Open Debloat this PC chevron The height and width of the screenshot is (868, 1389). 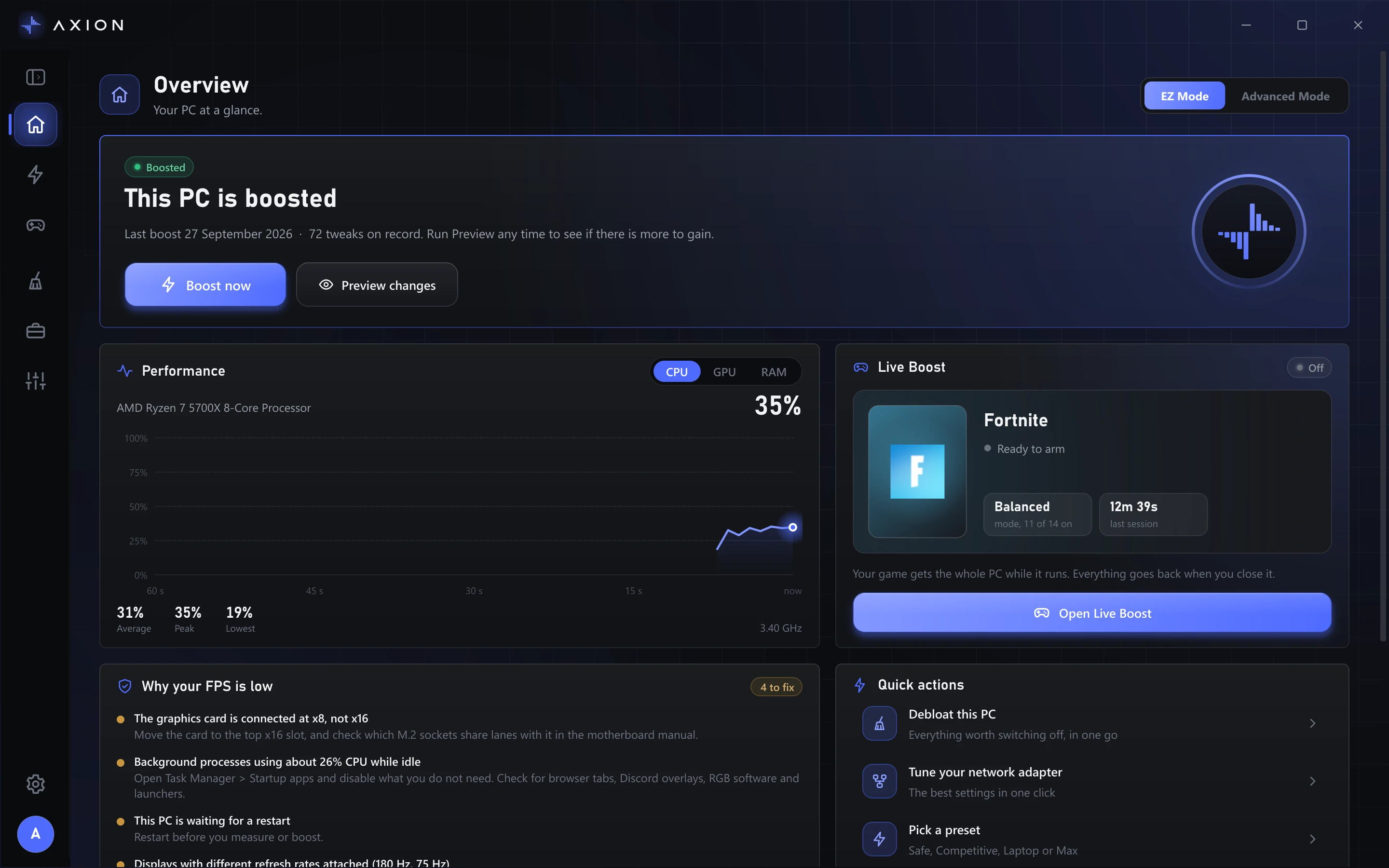(1312, 723)
